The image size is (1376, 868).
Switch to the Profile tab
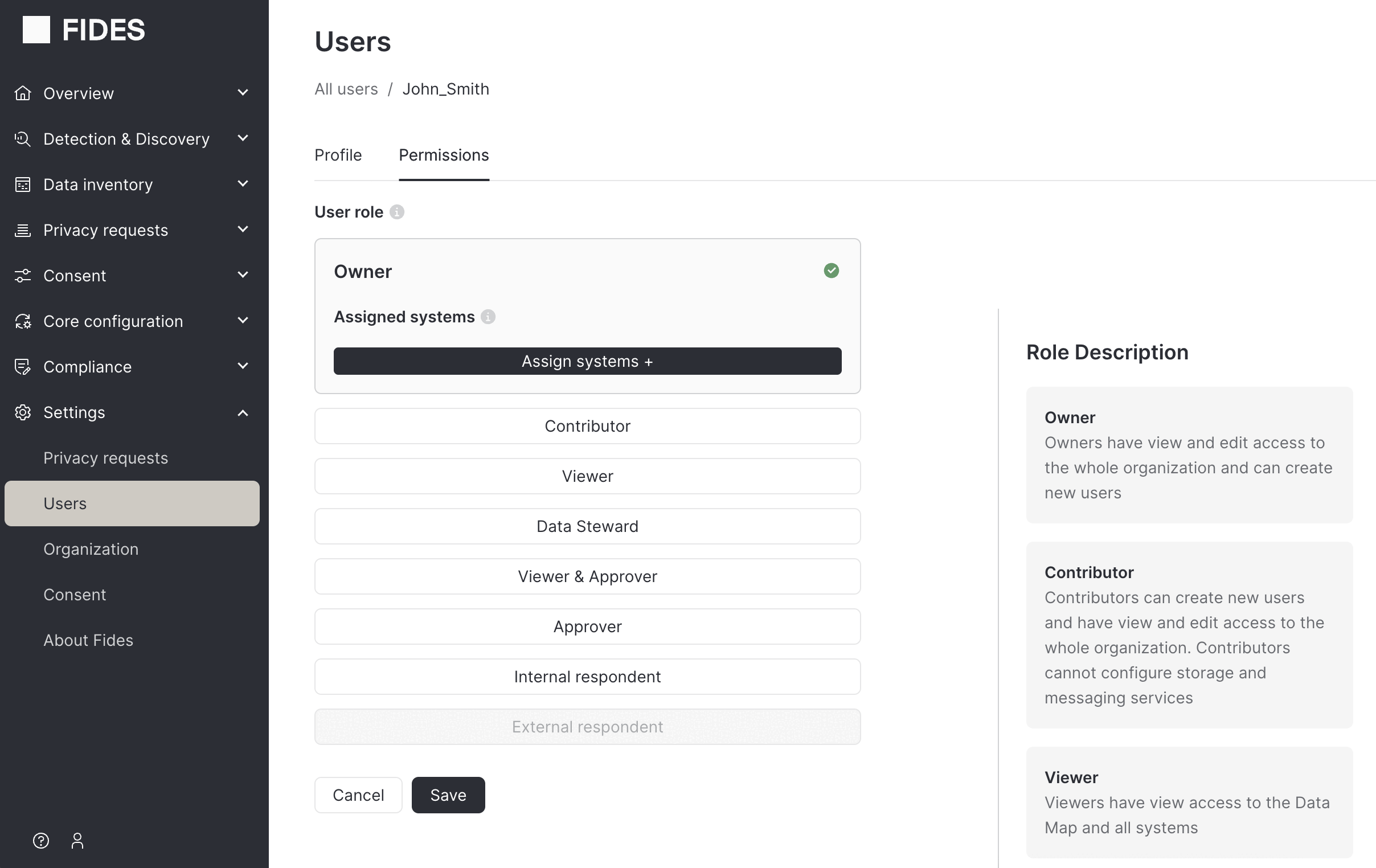tap(338, 155)
